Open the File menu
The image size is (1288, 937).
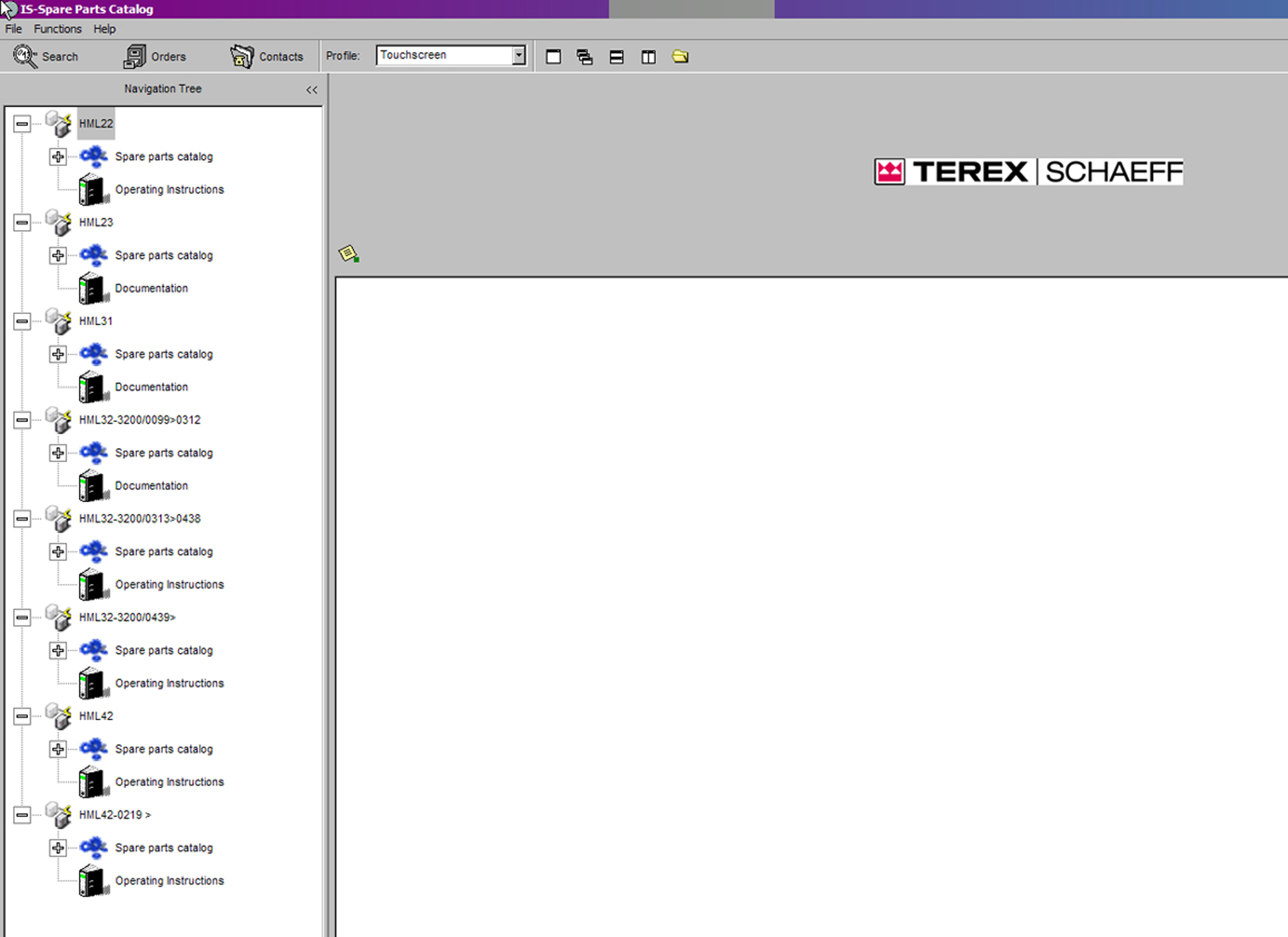13,29
